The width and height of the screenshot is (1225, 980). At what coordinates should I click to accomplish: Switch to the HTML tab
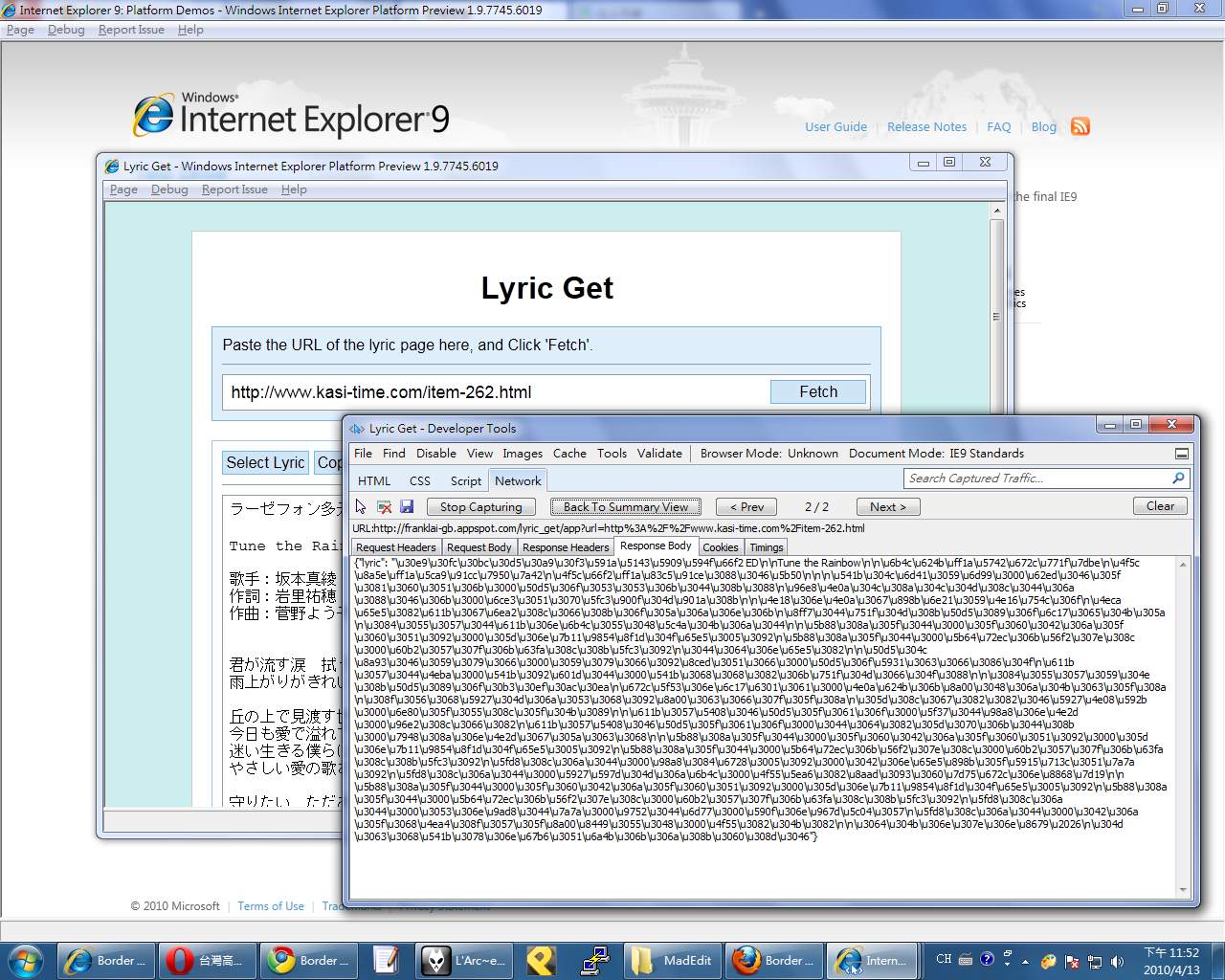(x=374, y=481)
